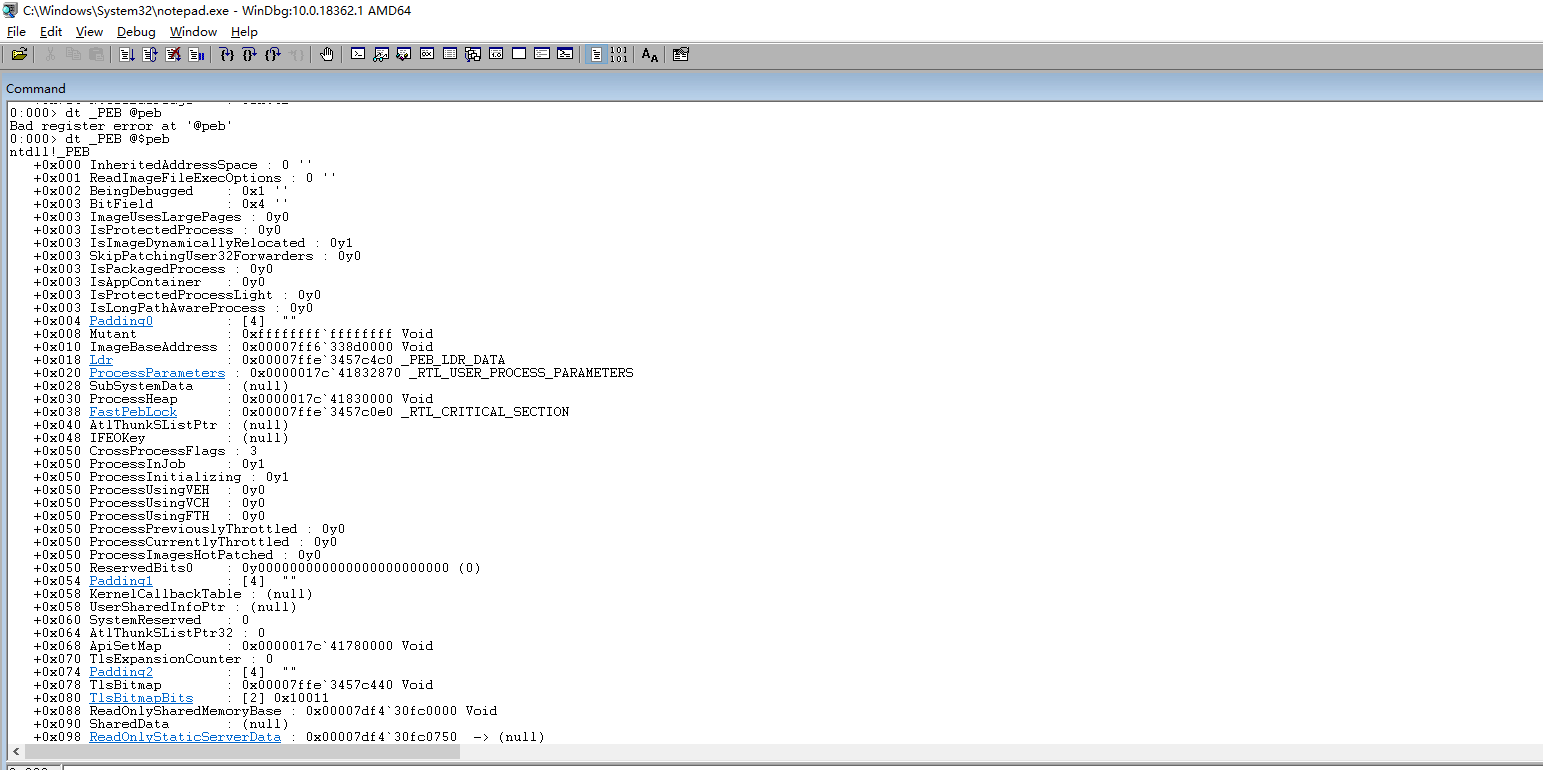Screen dimensions: 1543x770
Task: Open the Locals window toolbar icon
Action: click(404, 54)
